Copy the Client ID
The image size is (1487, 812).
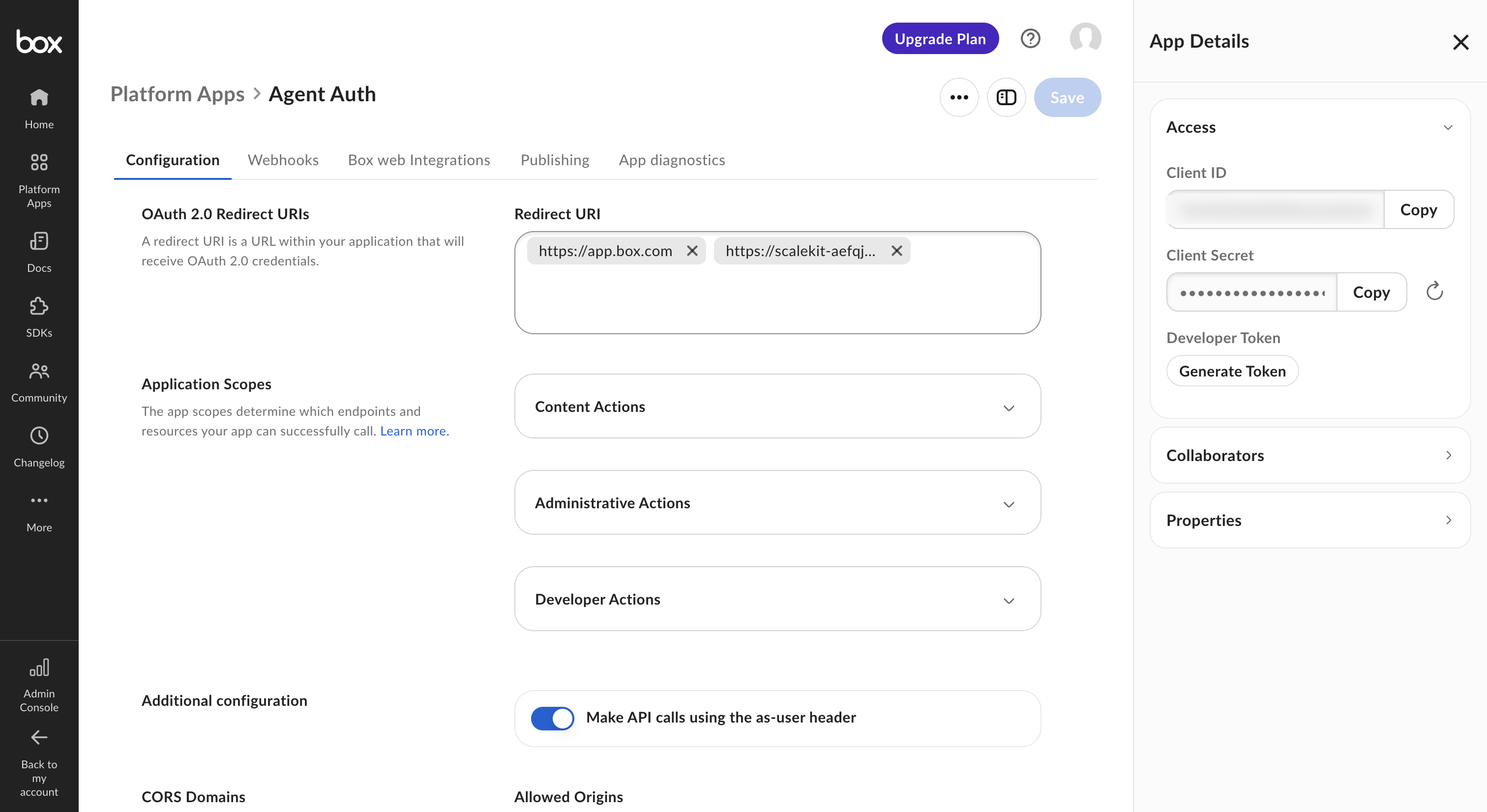point(1418,209)
